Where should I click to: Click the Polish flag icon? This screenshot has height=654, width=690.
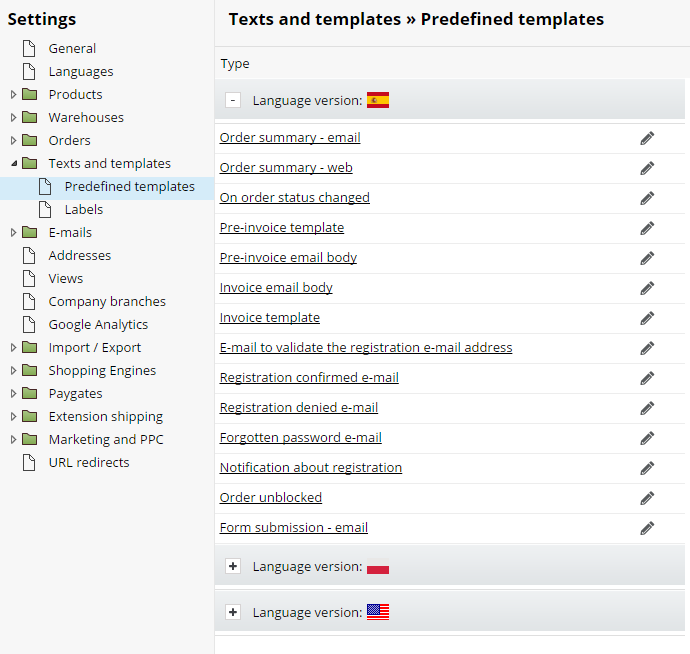click(378, 566)
